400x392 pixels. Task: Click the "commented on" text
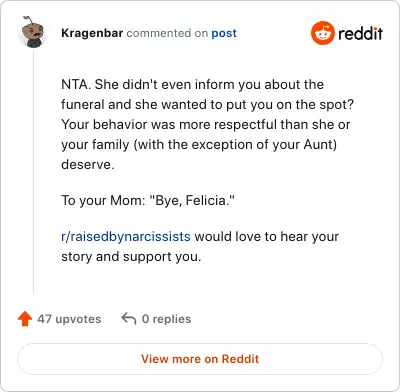(167, 33)
